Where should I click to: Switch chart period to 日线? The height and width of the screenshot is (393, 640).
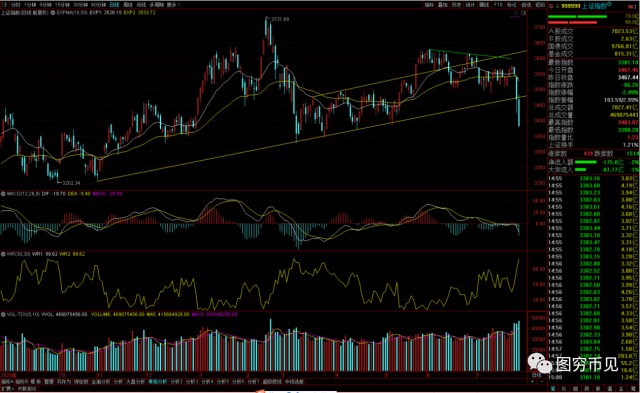tap(114, 5)
